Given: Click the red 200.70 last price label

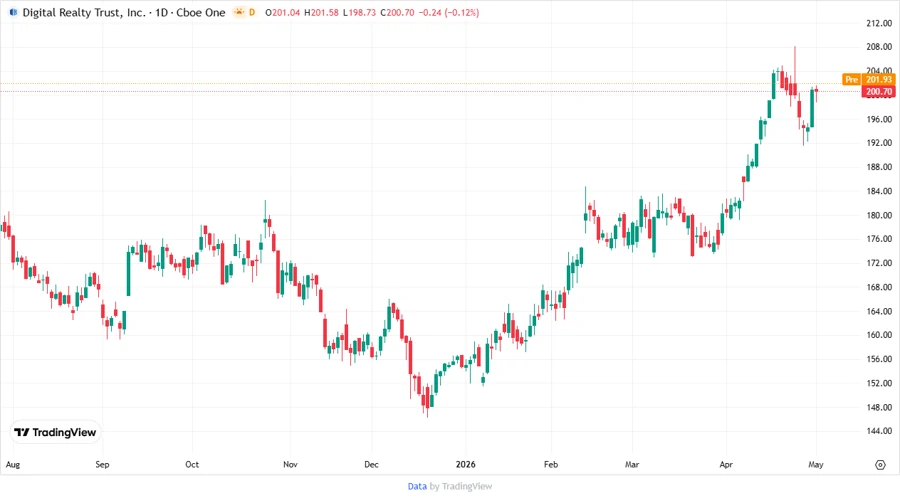Looking at the screenshot, I should (878, 92).
